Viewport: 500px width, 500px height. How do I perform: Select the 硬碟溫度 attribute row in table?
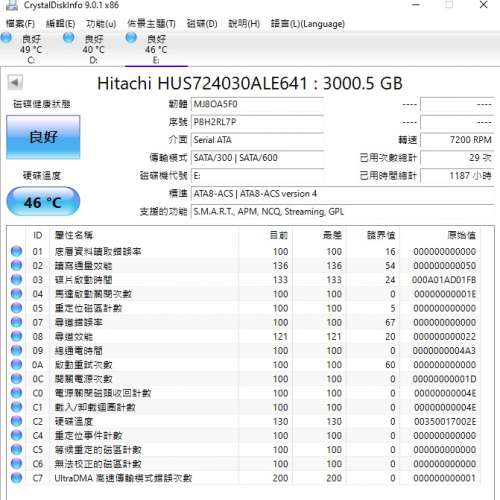[245, 421]
